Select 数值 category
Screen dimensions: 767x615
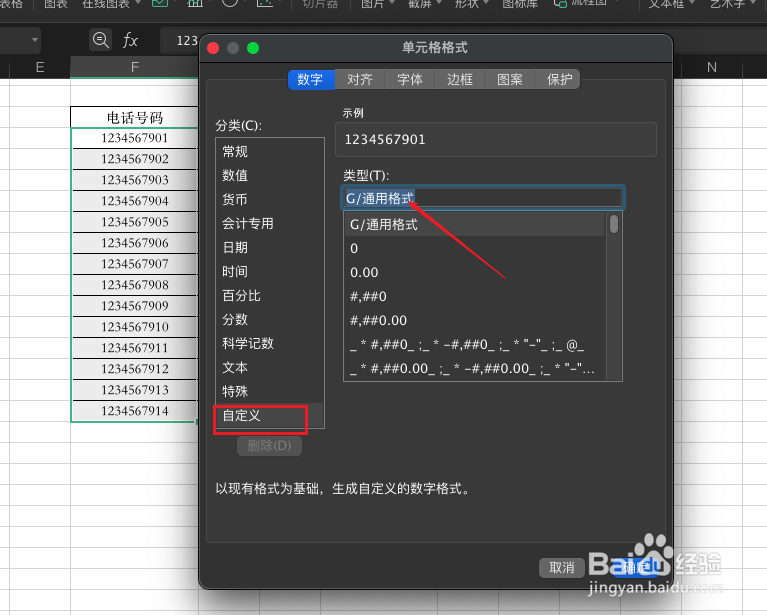pos(269,176)
